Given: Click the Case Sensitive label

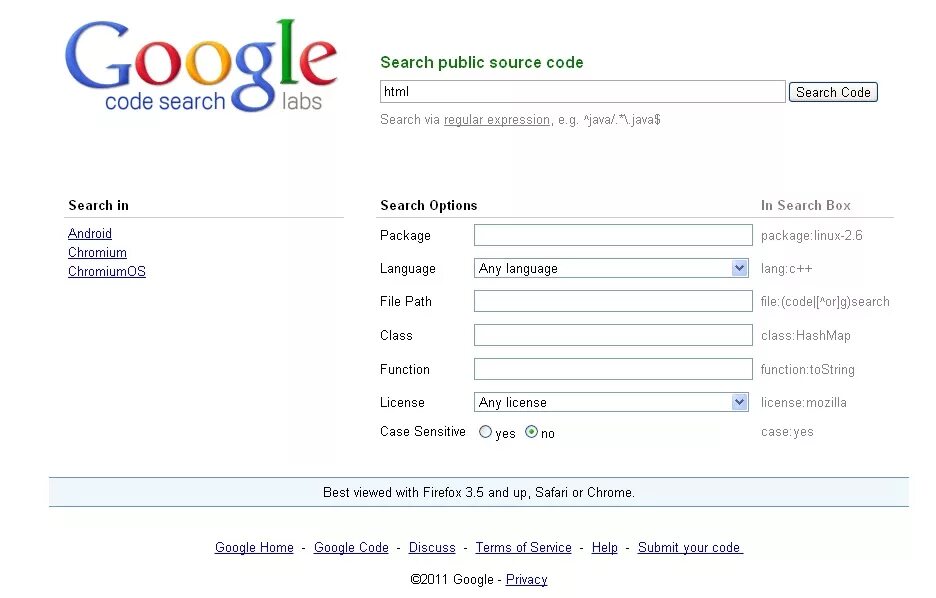Looking at the screenshot, I should point(423,431).
